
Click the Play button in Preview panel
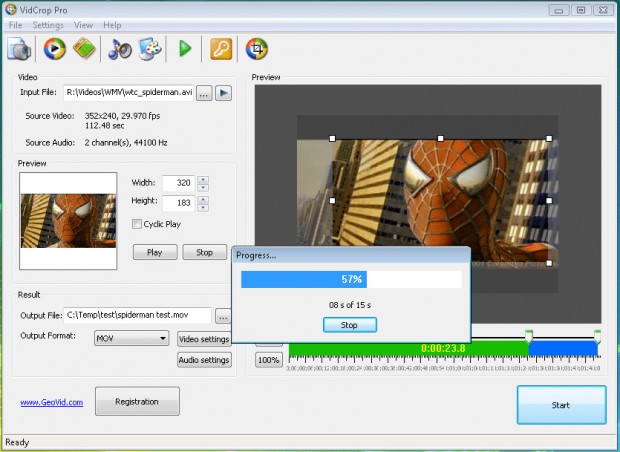(155, 252)
